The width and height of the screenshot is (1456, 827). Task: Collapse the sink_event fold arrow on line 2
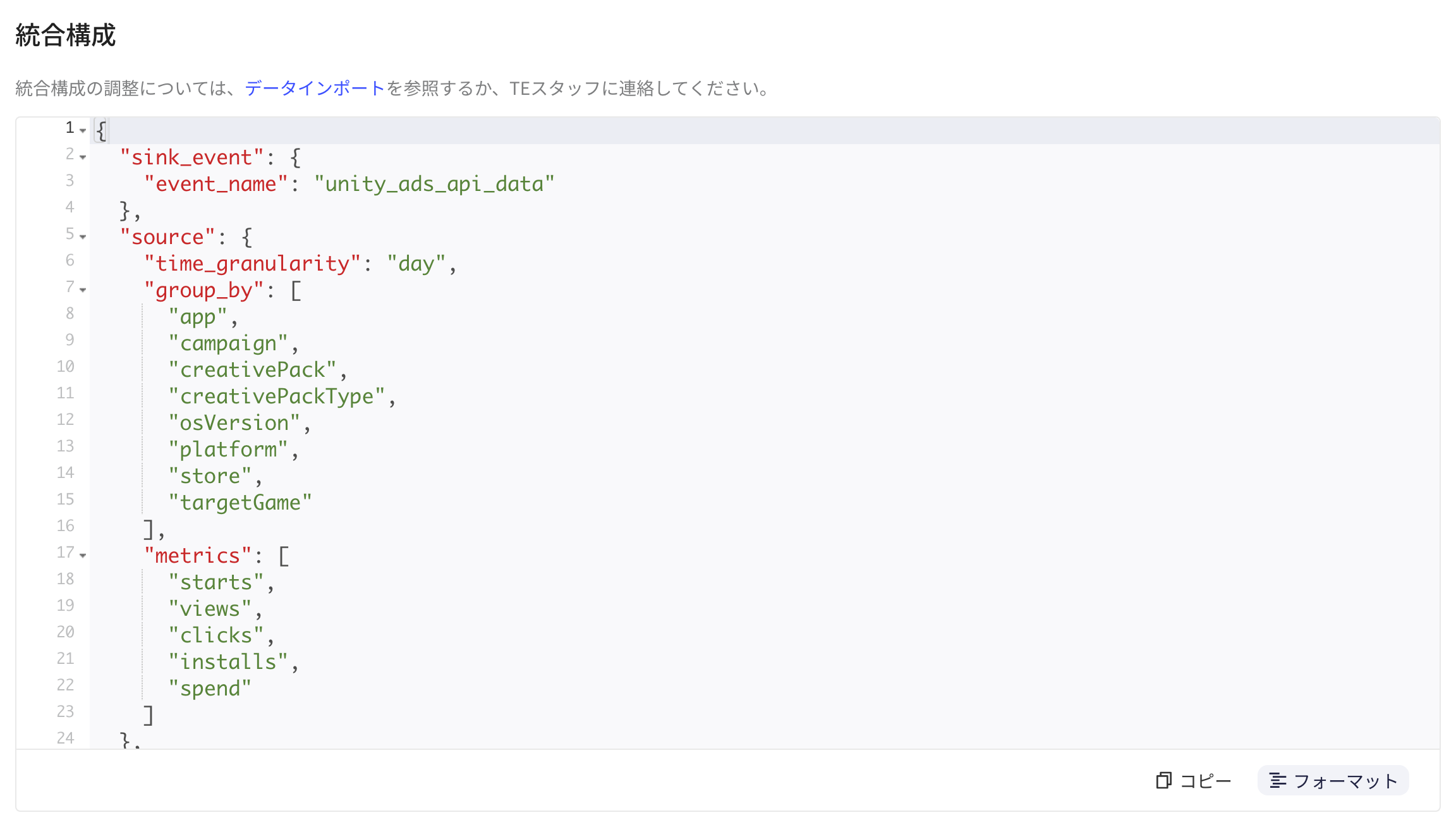[x=83, y=157]
